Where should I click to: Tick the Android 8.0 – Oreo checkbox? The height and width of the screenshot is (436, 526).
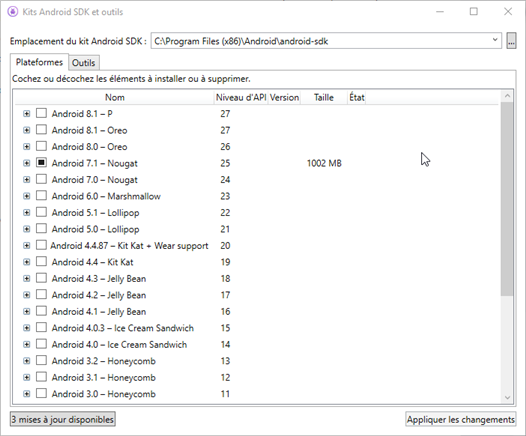(41, 146)
